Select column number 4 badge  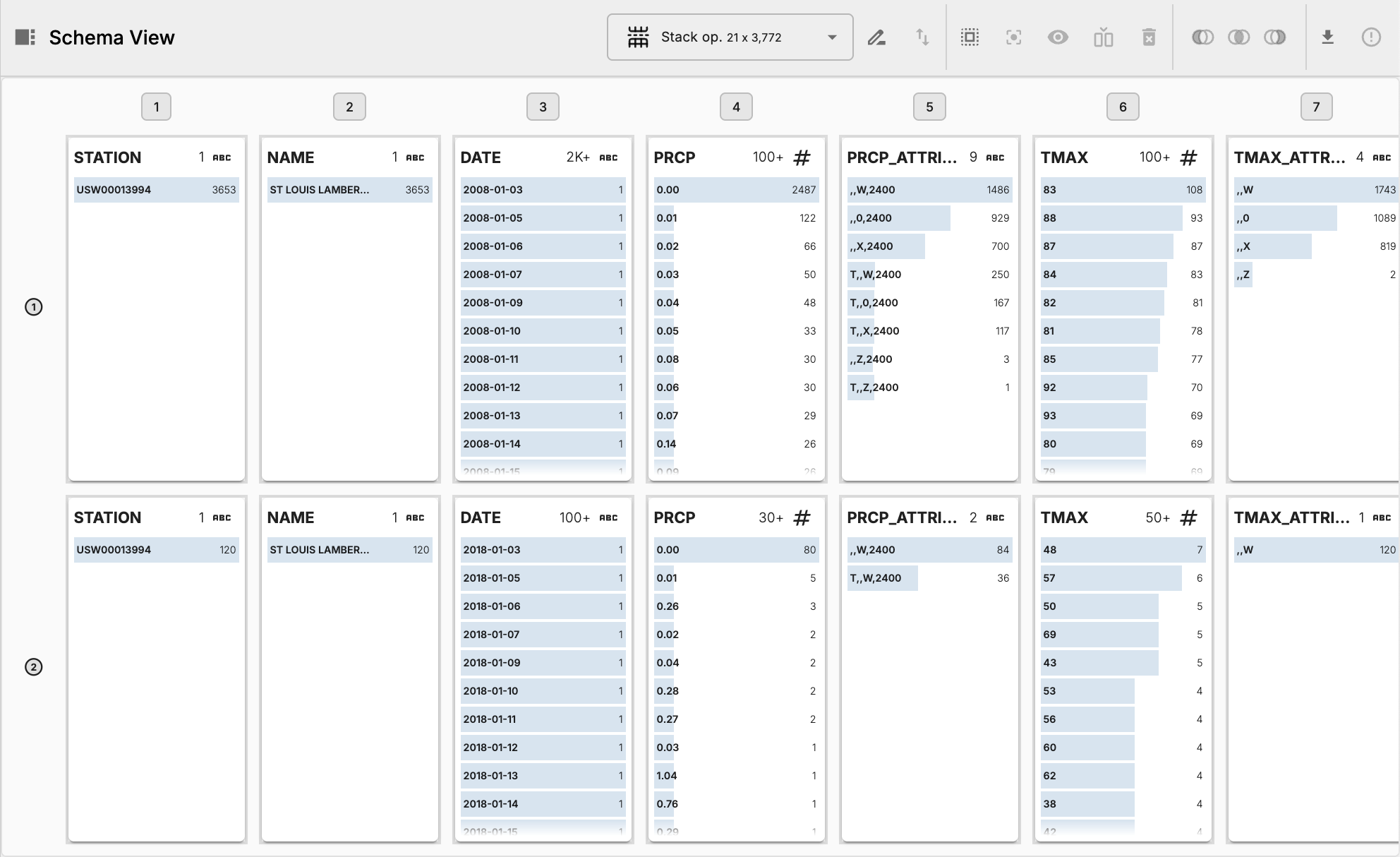tap(736, 107)
